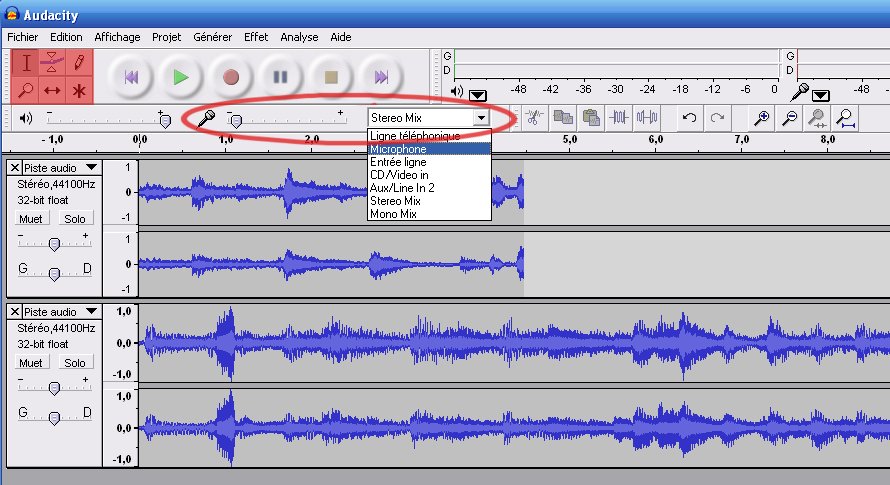890x485 pixels.
Task: Pause with the Pause button
Action: tap(280, 77)
